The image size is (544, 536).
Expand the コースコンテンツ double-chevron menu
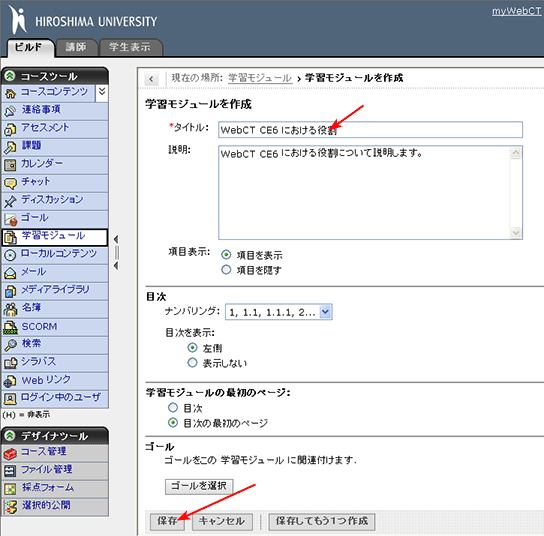(102, 92)
